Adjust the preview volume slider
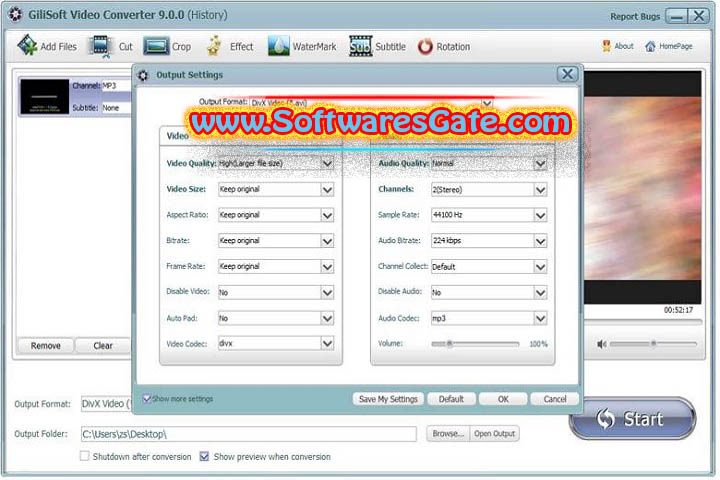This screenshot has width=720, height=480. pos(653,344)
